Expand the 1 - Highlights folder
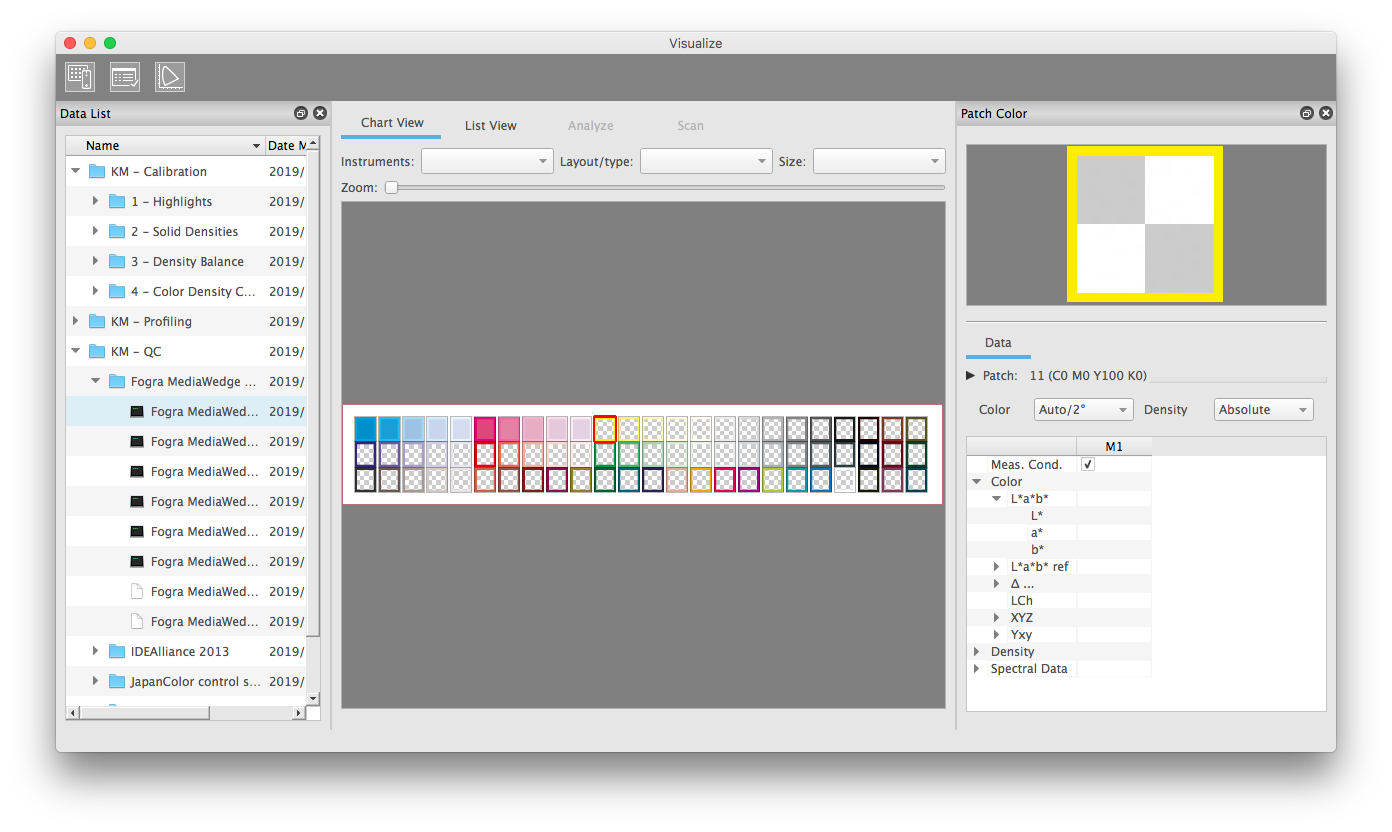Image resolution: width=1392 pixels, height=832 pixels. [96, 201]
